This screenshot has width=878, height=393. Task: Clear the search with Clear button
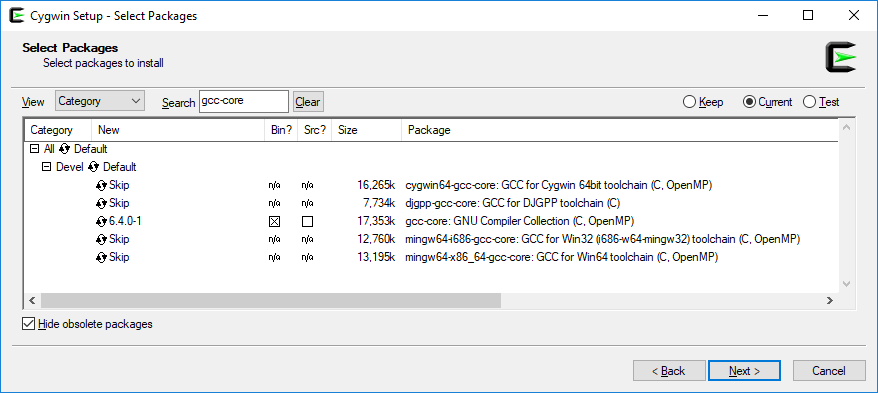pos(308,102)
